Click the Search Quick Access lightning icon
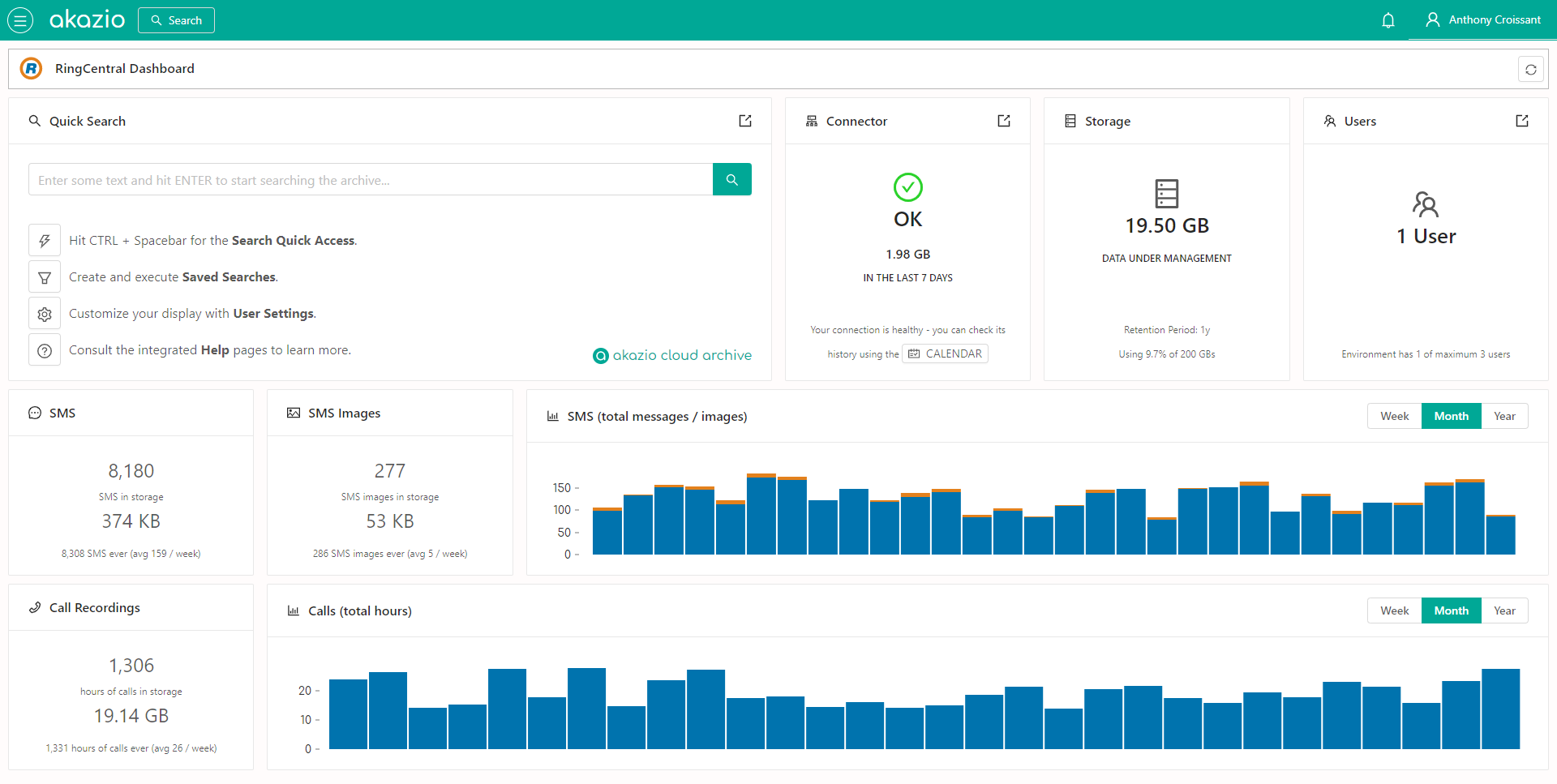Viewport: 1557px width, 784px height. click(x=45, y=240)
